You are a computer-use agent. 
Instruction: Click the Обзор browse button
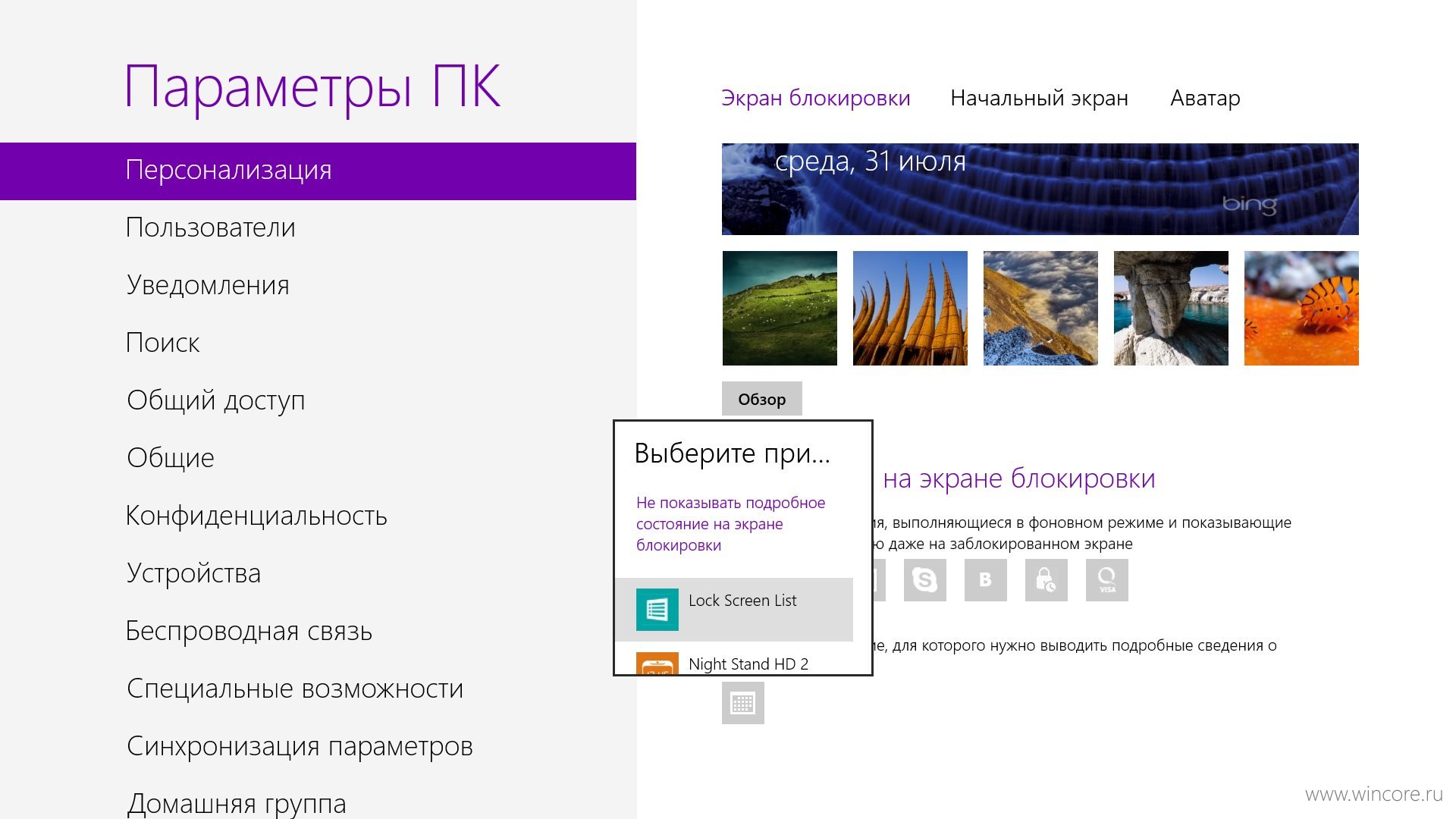point(761,399)
